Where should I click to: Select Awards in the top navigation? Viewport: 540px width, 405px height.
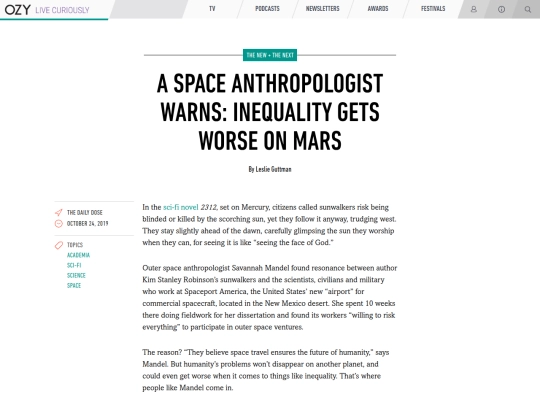[x=378, y=9]
